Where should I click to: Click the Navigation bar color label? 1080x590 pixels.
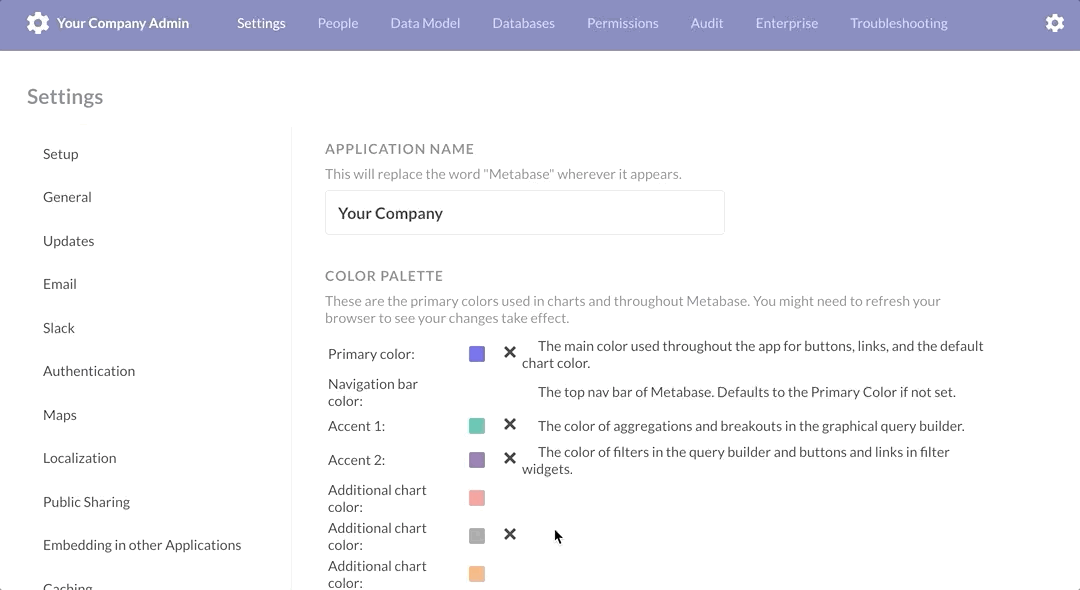click(373, 392)
